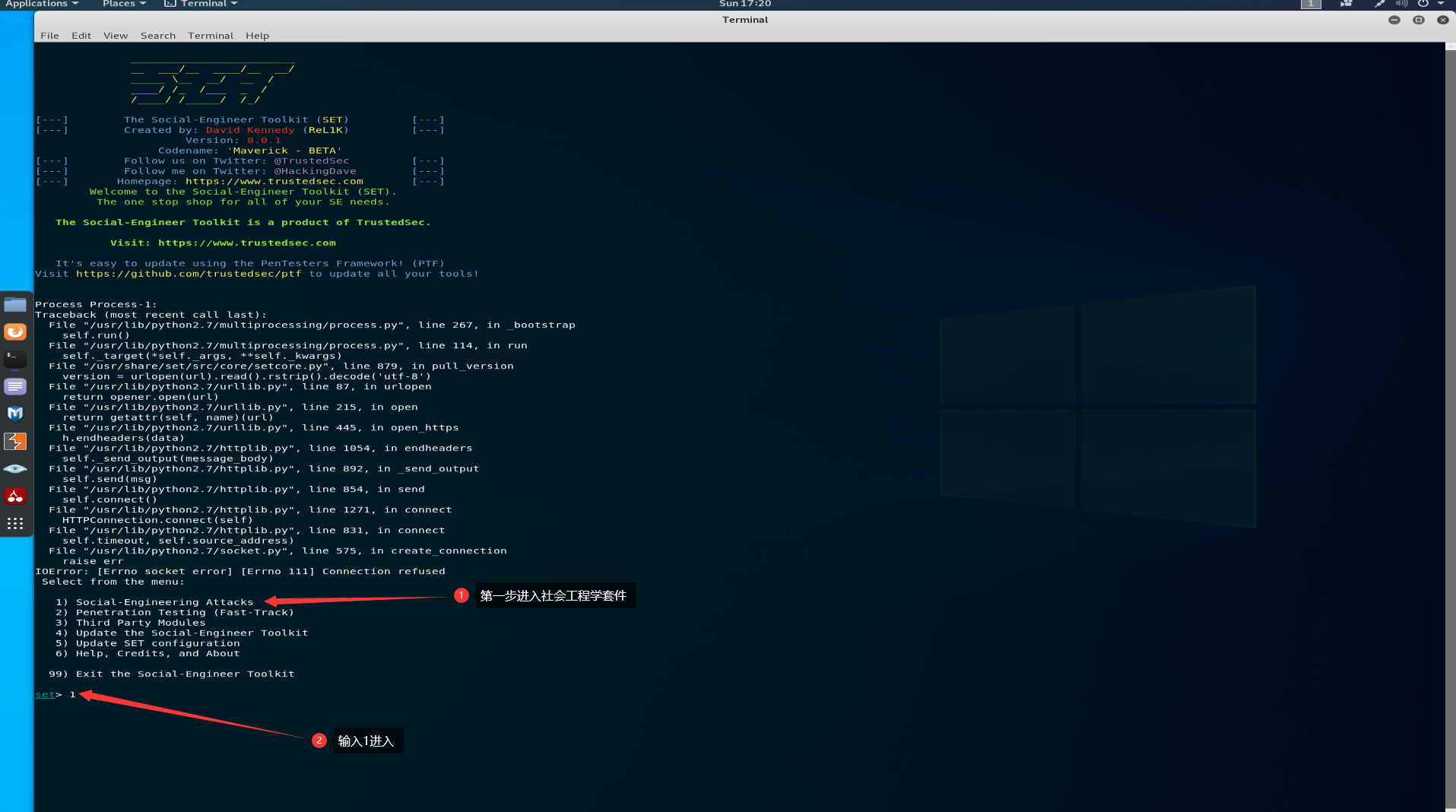The image size is (1456, 812).
Task: Click '99) Exit the Social-Engineer Toolkit' line
Action: pos(172,674)
